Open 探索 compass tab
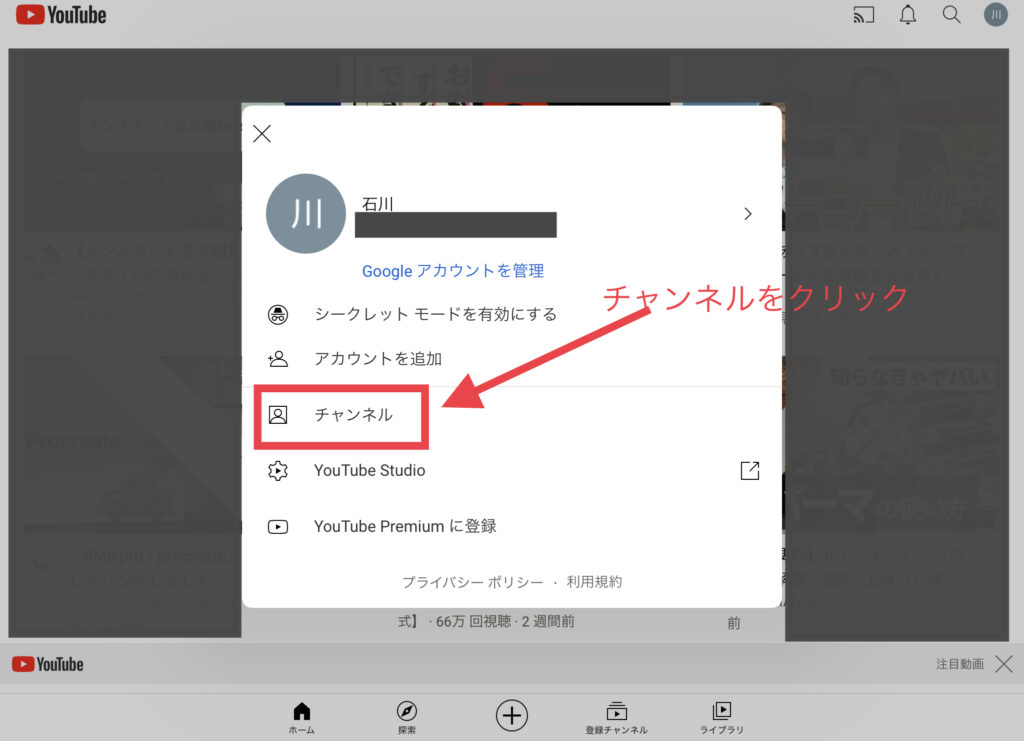 pyautogui.click(x=407, y=718)
